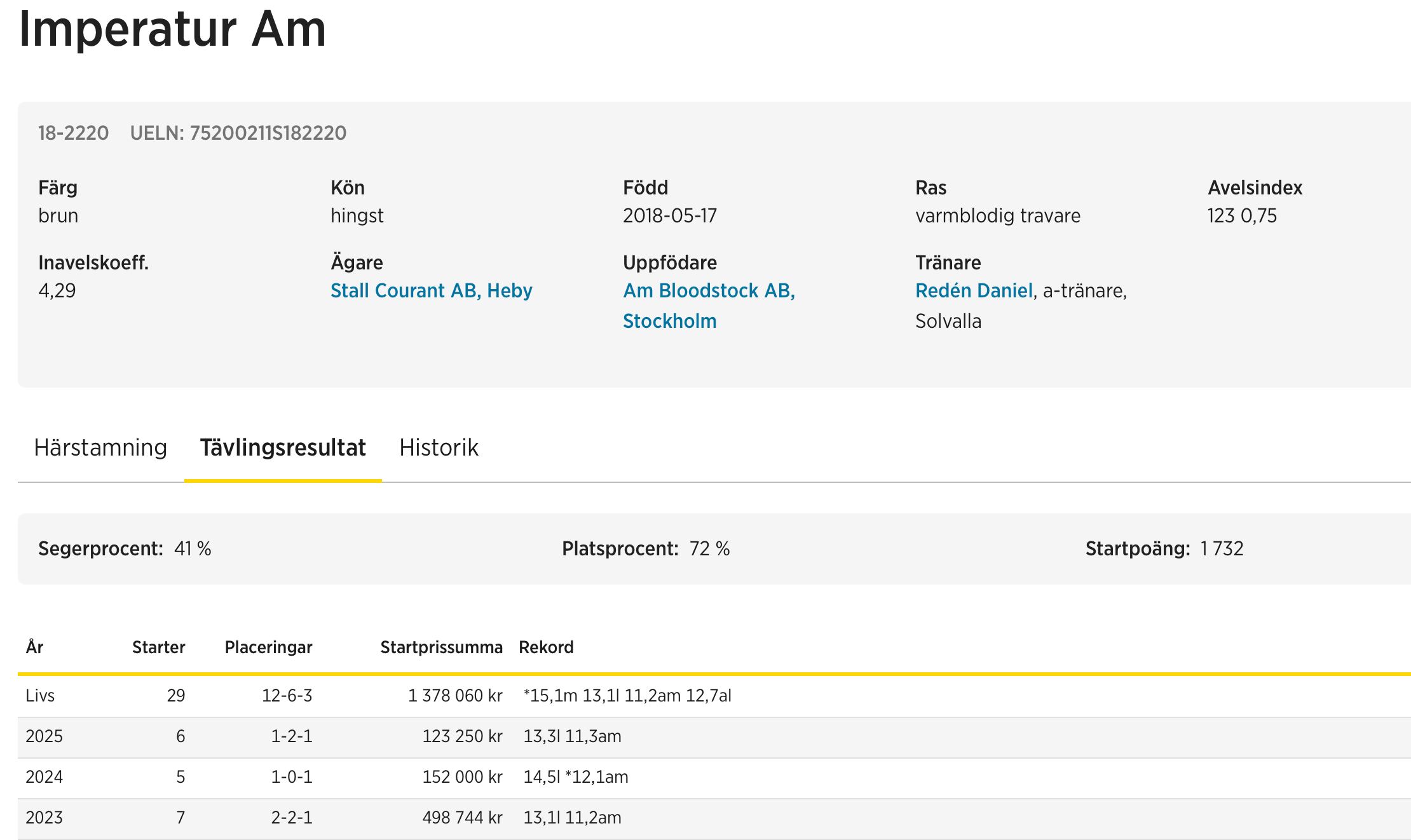Click the Segerprocent value 41 %
Viewport: 1411px width, 840px height.
pos(193,548)
